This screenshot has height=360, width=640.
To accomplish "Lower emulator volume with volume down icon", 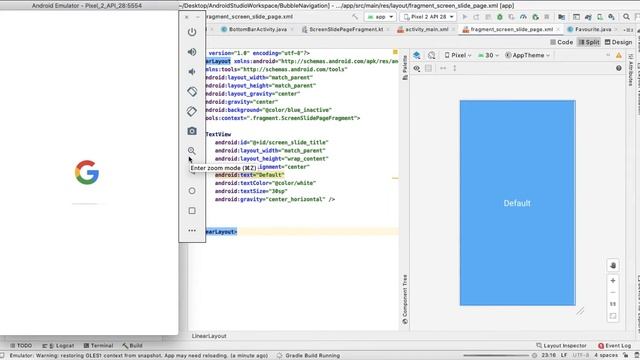I will (x=192, y=72).
